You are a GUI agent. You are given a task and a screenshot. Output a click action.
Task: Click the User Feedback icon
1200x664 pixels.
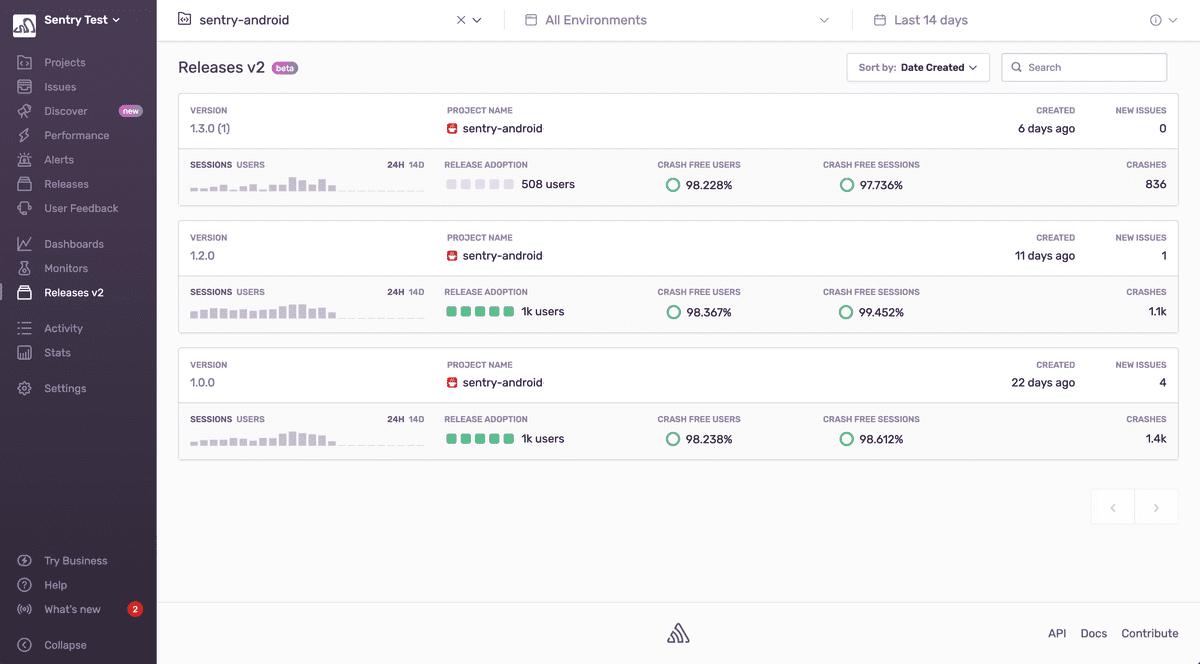25,208
